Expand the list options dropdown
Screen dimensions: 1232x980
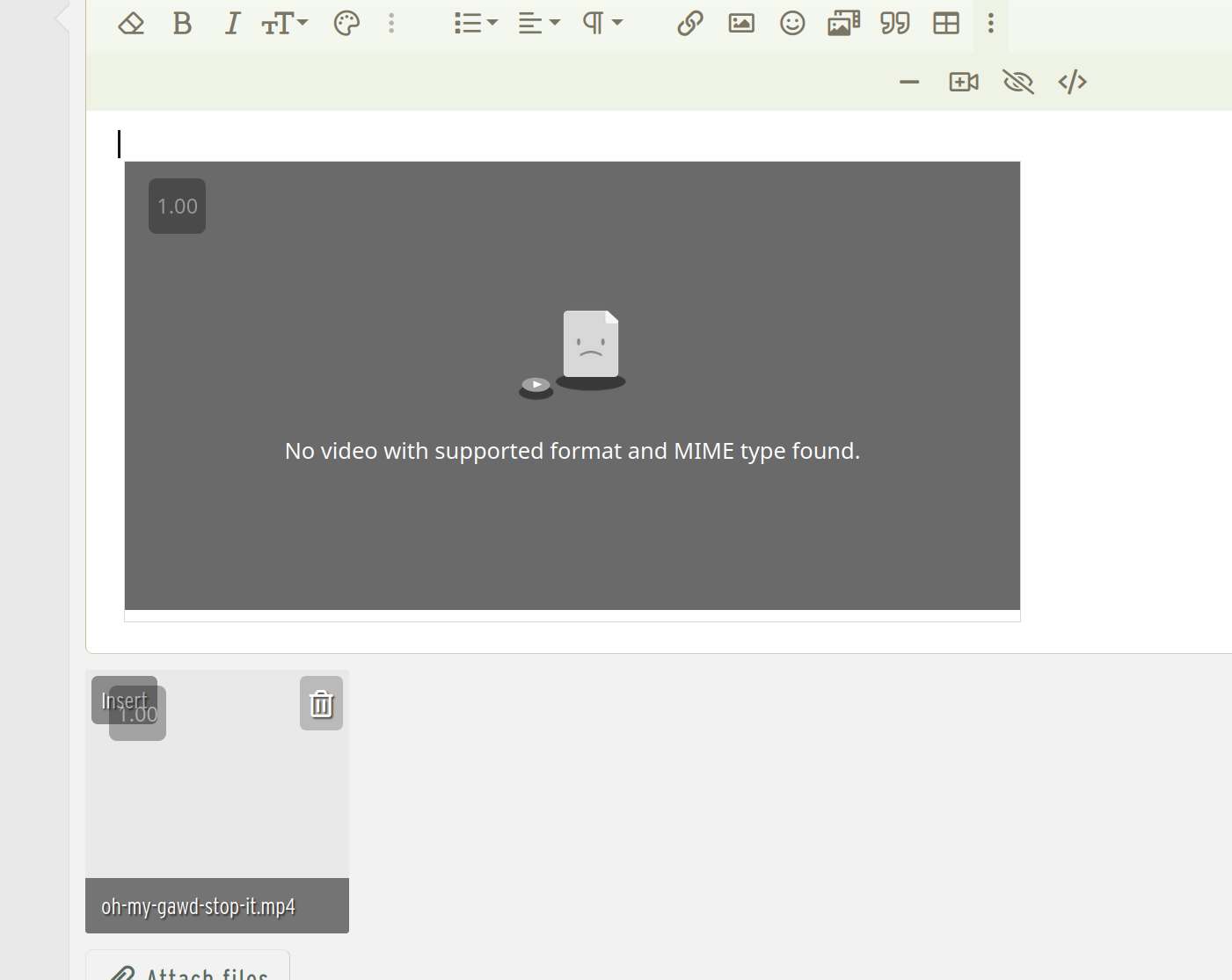(x=475, y=24)
